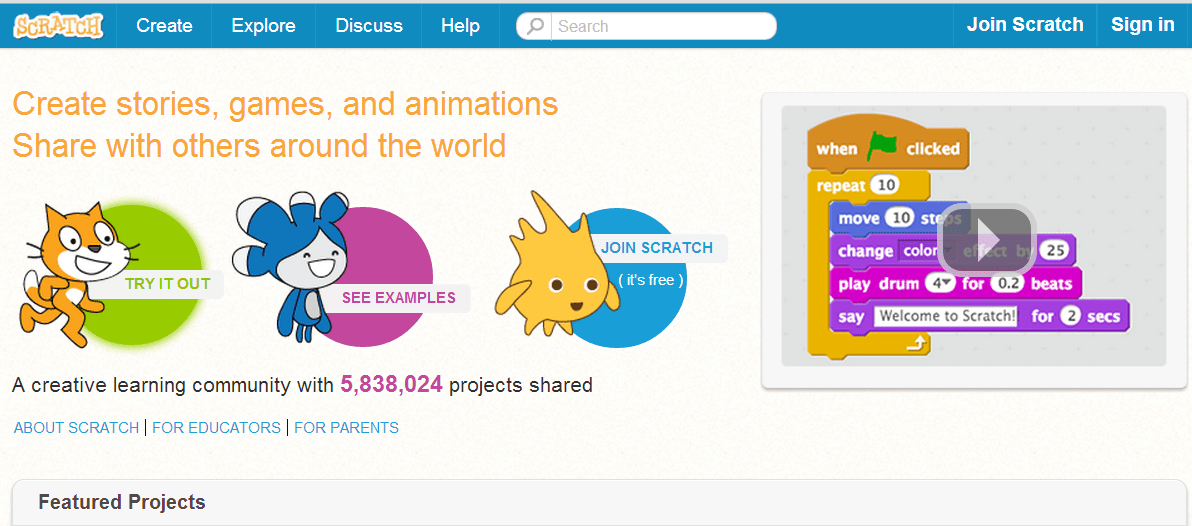Open the Create menu item

tap(164, 26)
